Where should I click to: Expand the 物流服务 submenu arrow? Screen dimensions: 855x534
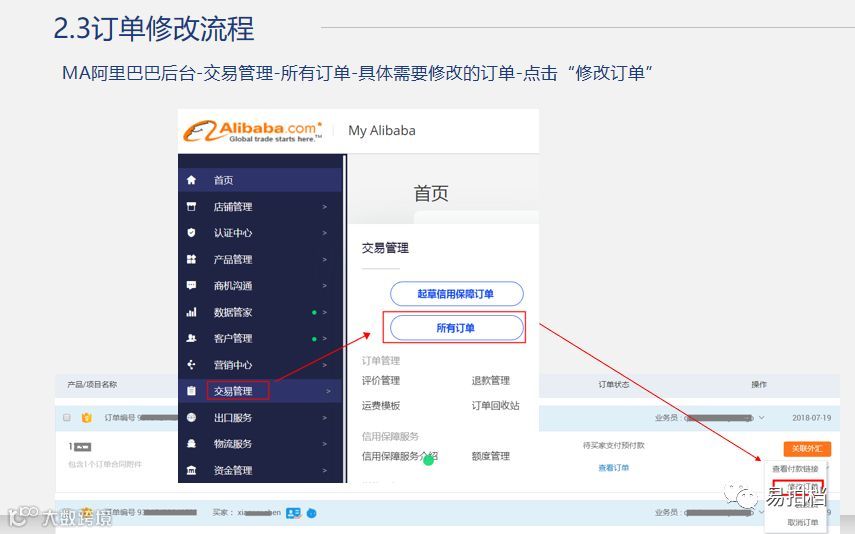click(x=324, y=443)
